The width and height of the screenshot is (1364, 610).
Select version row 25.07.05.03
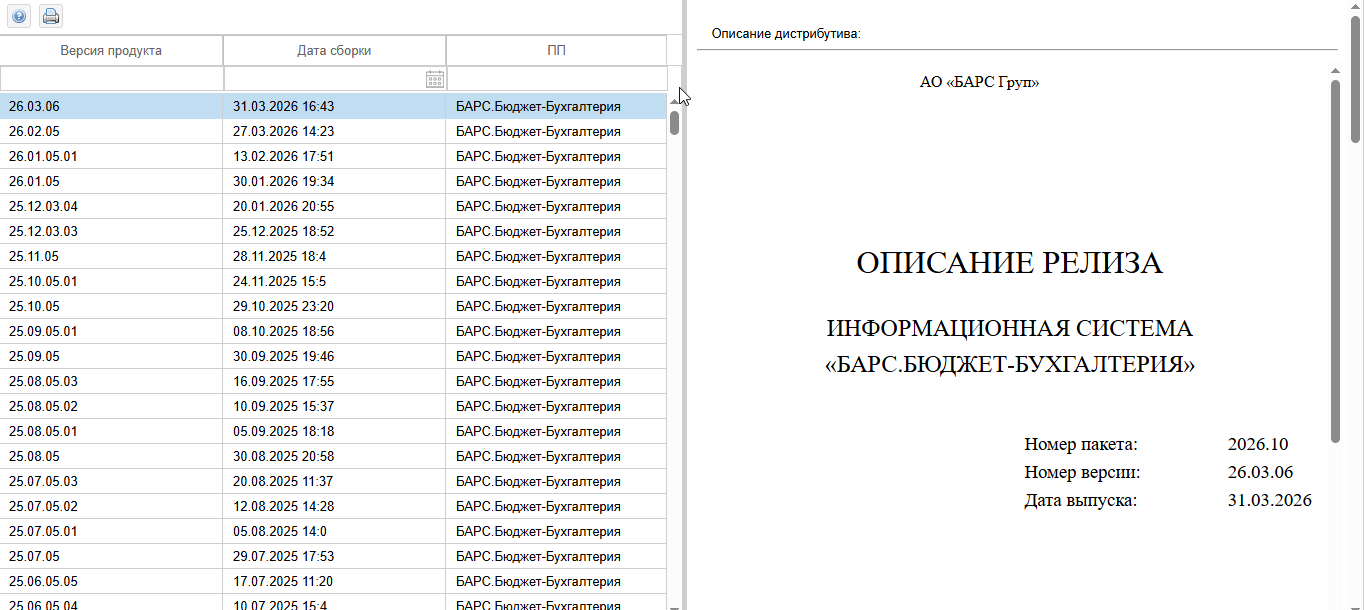[333, 481]
